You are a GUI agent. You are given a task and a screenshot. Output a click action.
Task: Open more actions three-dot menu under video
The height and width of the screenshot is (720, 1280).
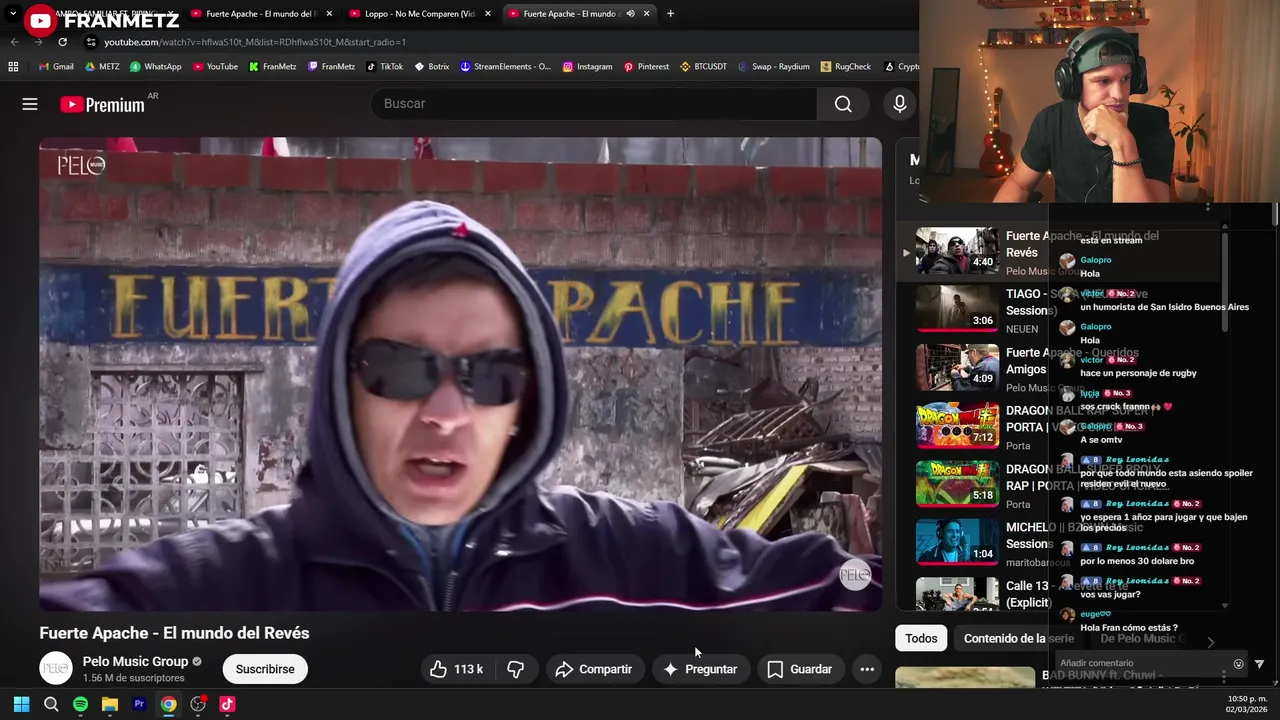pyautogui.click(x=867, y=669)
